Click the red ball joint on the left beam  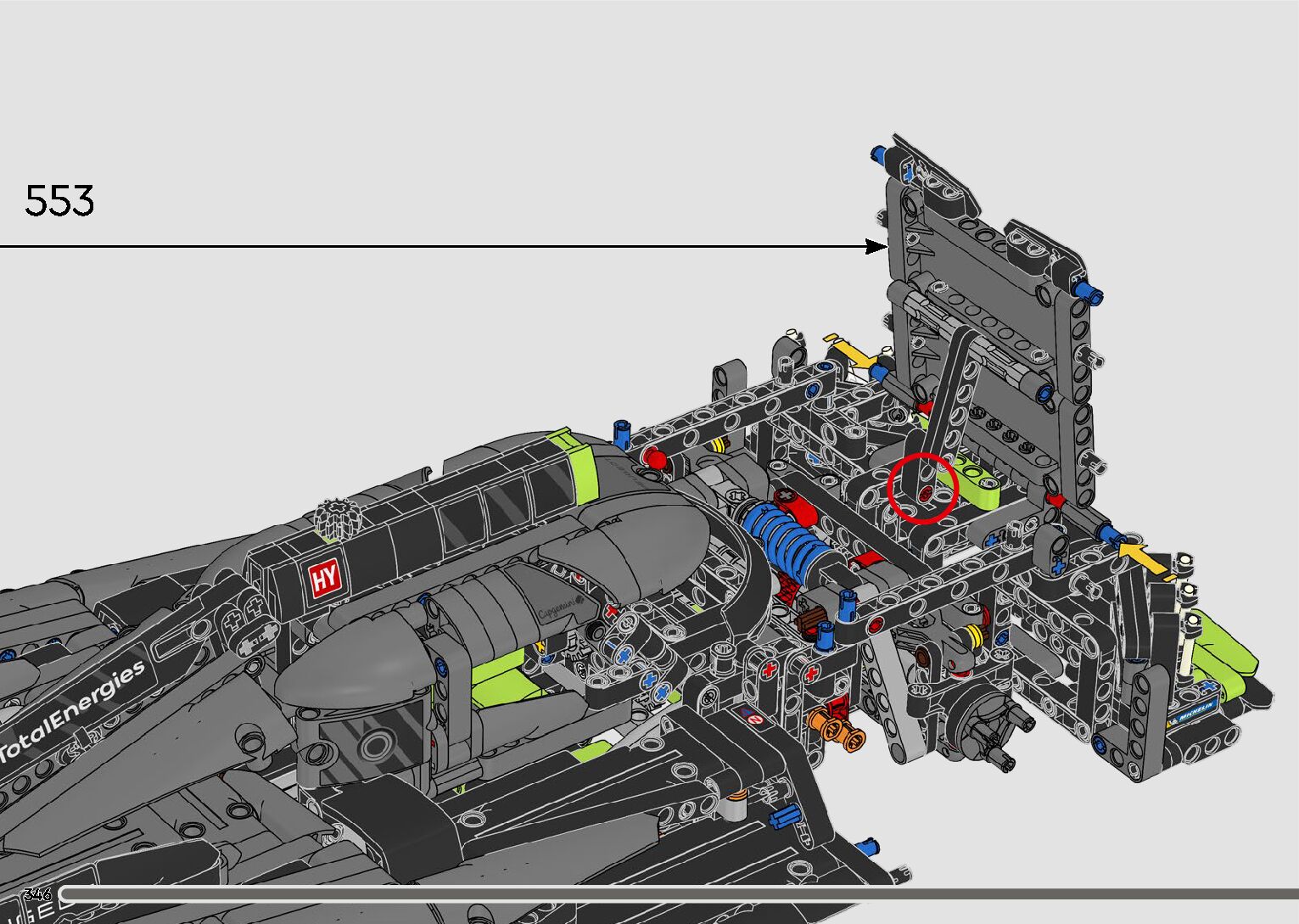pyautogui.click(x=652, y=459)
